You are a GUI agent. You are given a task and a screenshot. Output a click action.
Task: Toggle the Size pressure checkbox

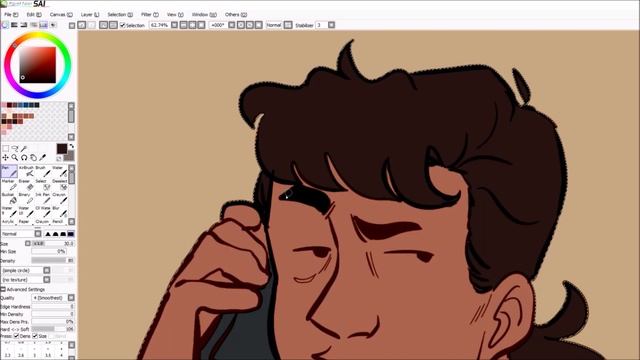(35, 336)
